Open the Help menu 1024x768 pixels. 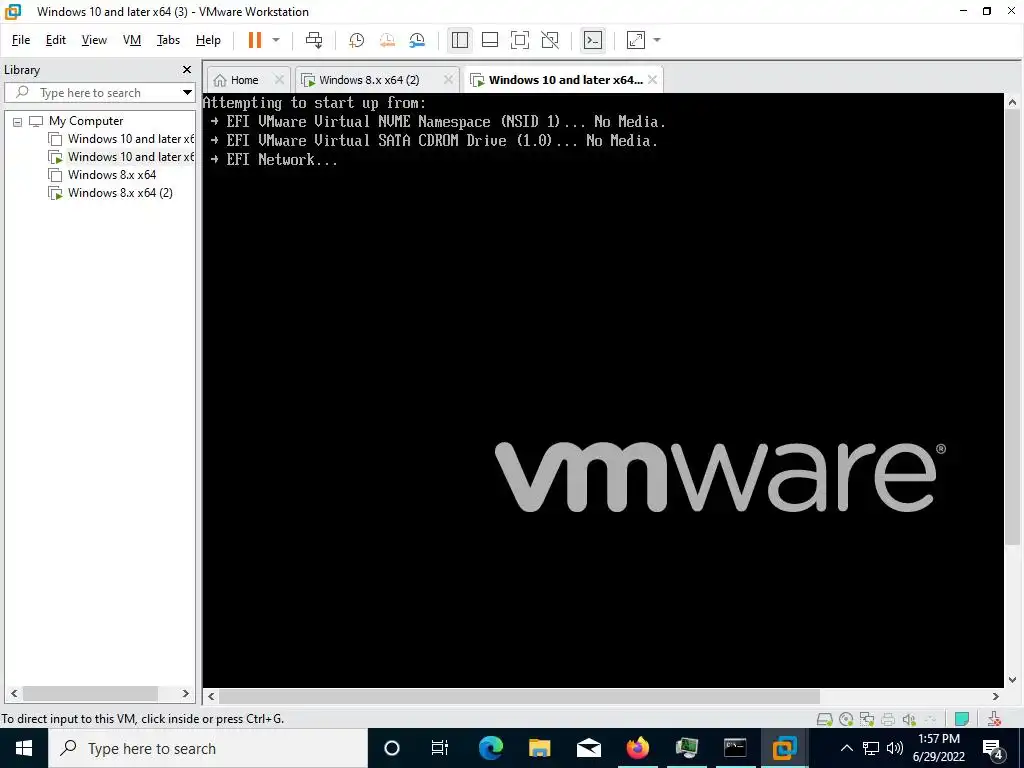coord(208,40)
